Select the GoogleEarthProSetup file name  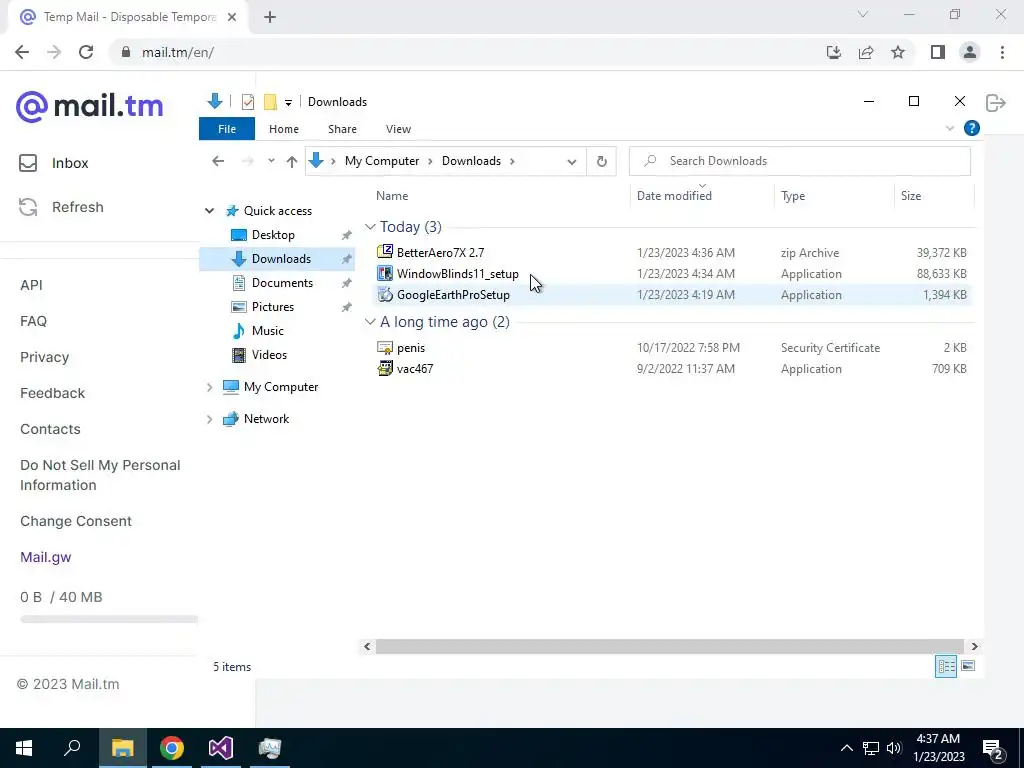[453, 295]
